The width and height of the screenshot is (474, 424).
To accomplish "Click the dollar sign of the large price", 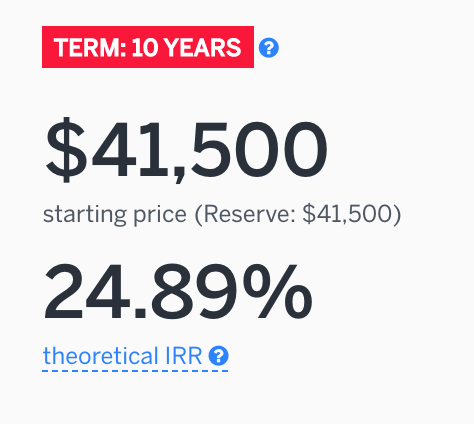I will tap(66, 150).
